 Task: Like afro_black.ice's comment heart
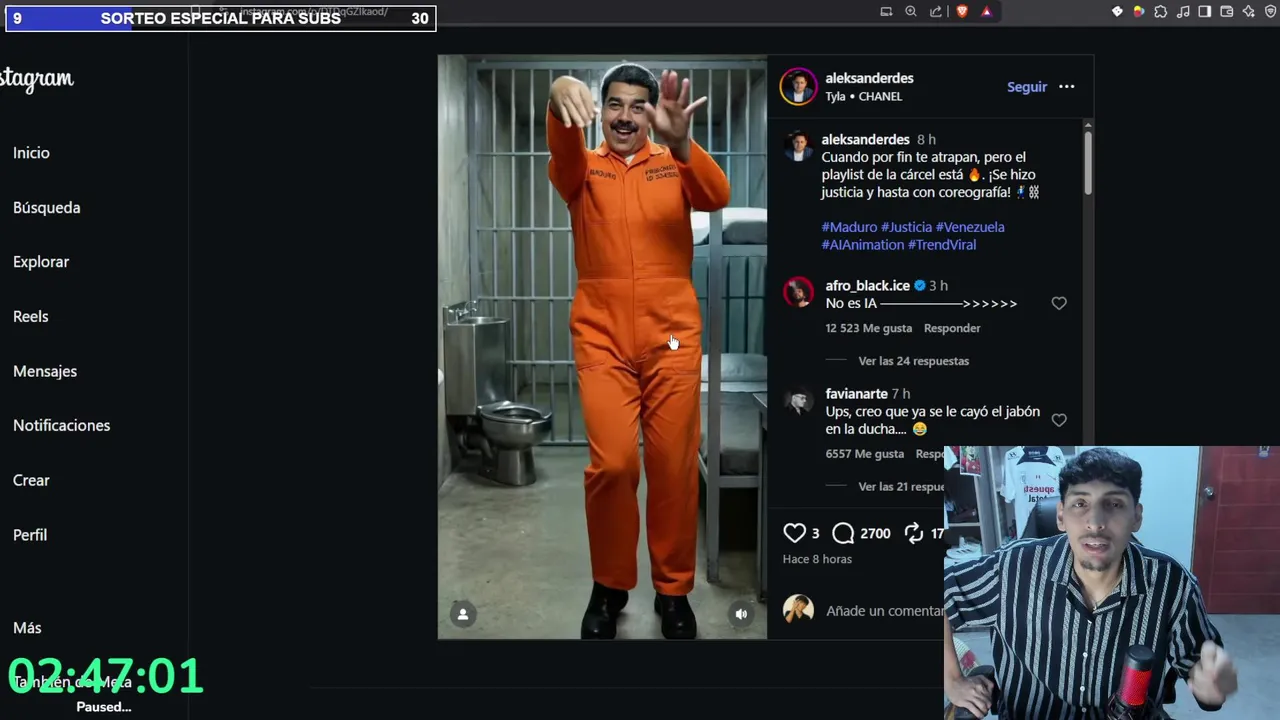coord(1059,303)
